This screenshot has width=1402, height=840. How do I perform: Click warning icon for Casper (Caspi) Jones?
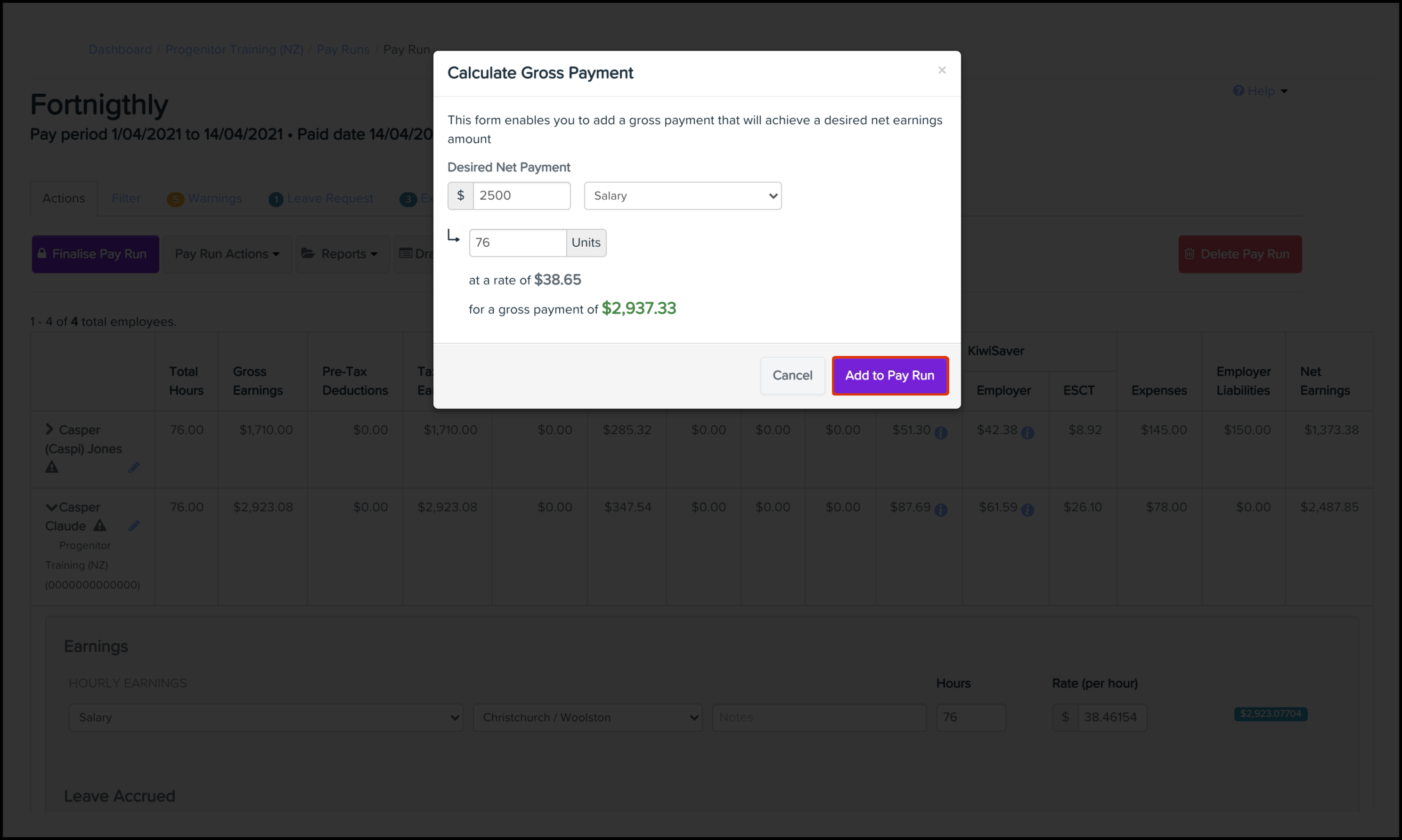[x=51, y=468]
